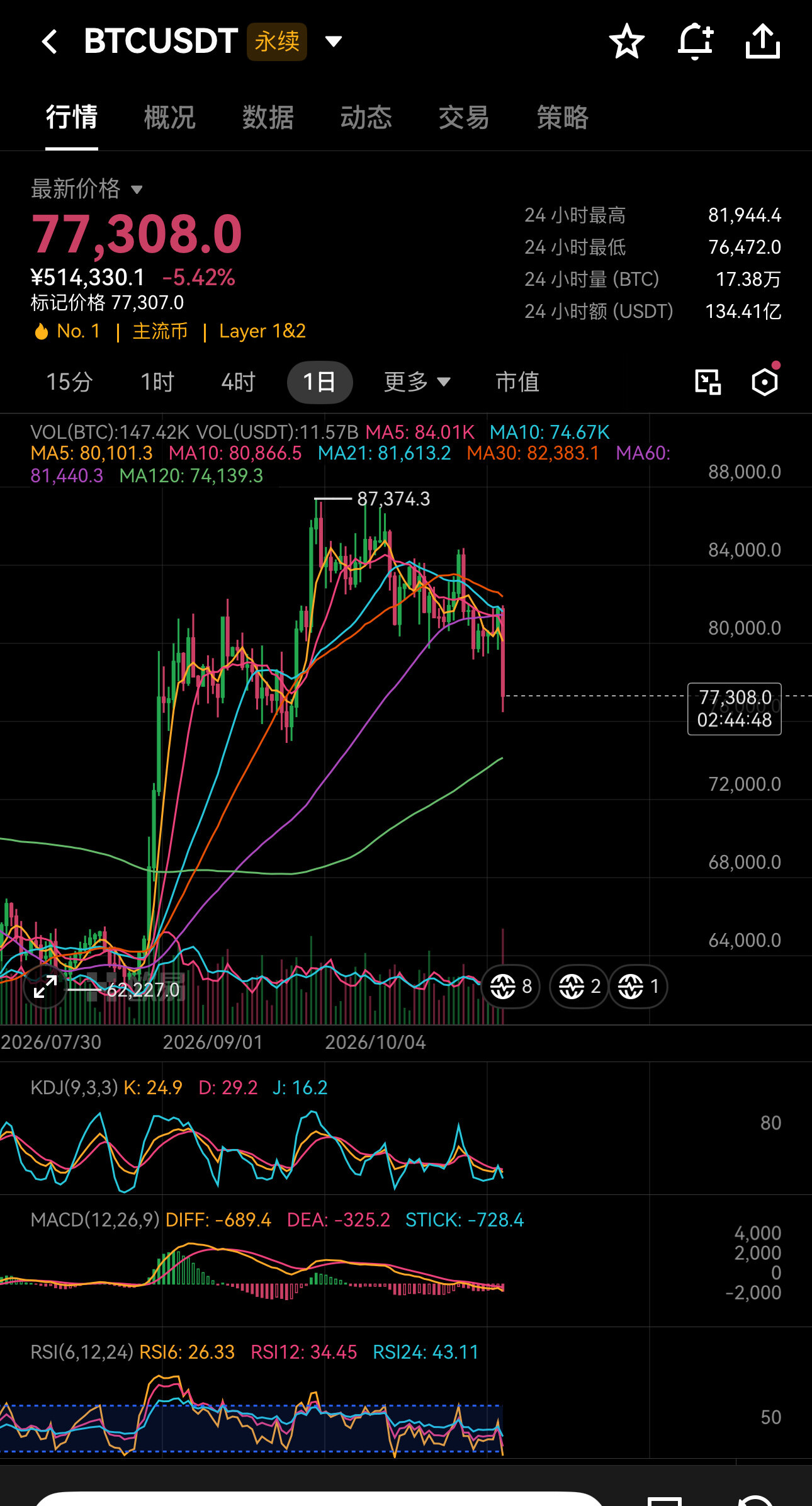The image size is (812, 1506).
Task: Open chart settings hexagon icon
Action: [x=765, y=381]
